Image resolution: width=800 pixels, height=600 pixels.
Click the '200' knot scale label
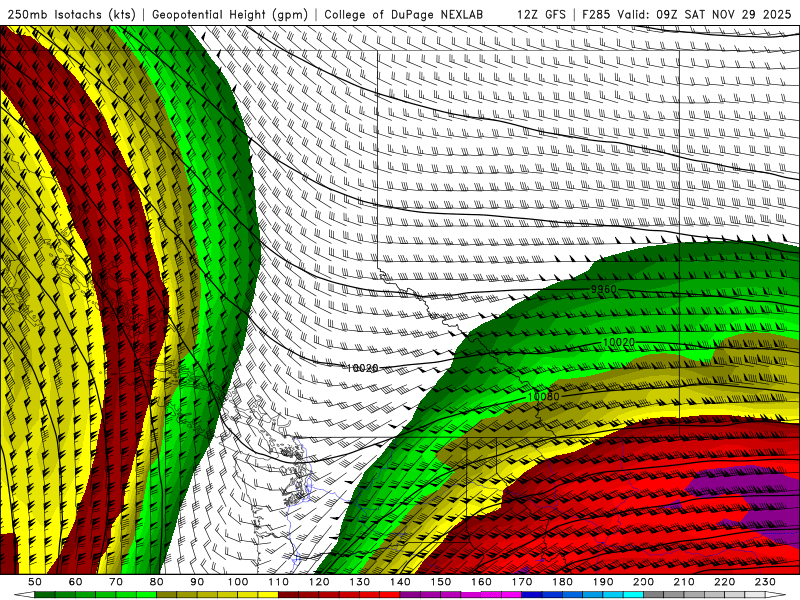tap(643, 582)
